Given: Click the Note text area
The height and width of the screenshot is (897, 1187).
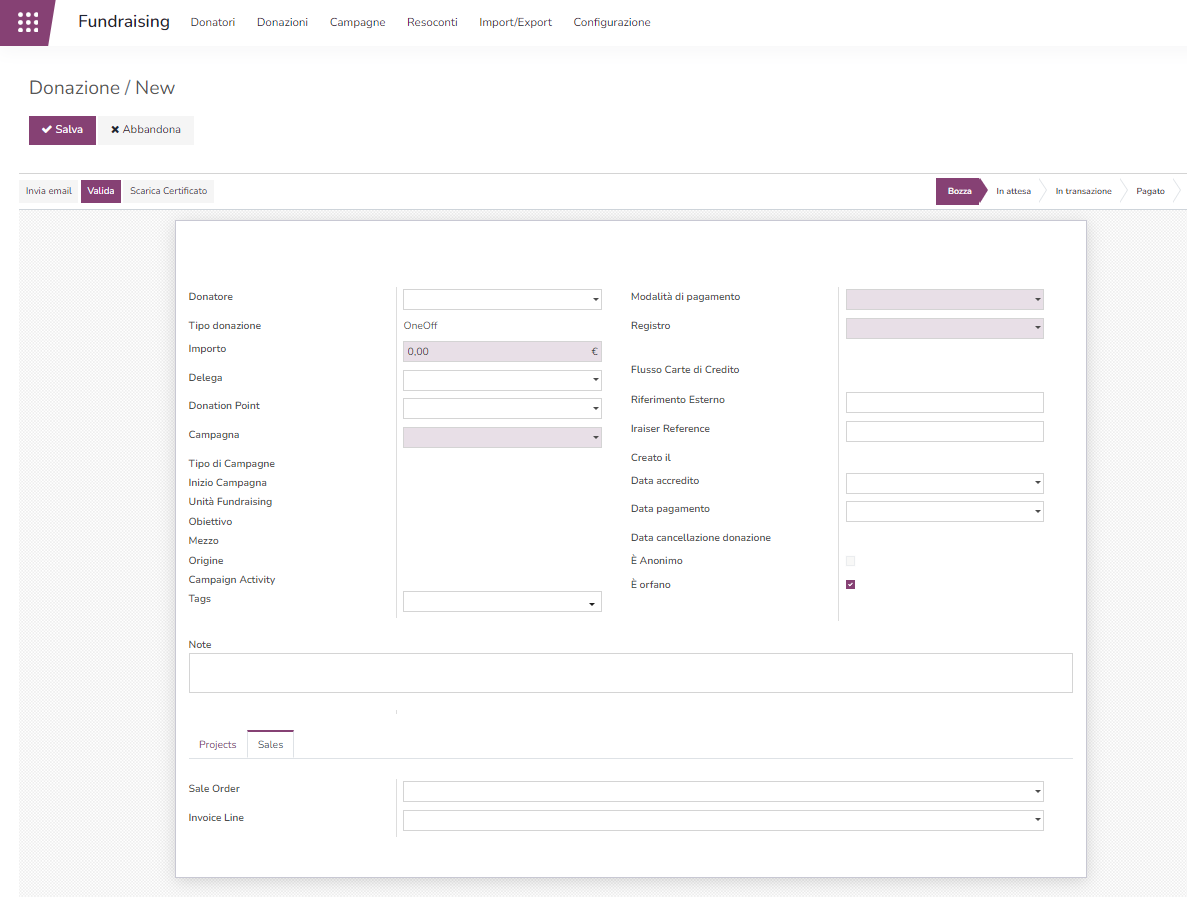Looking at the screenshot, I should click(630, 673).
